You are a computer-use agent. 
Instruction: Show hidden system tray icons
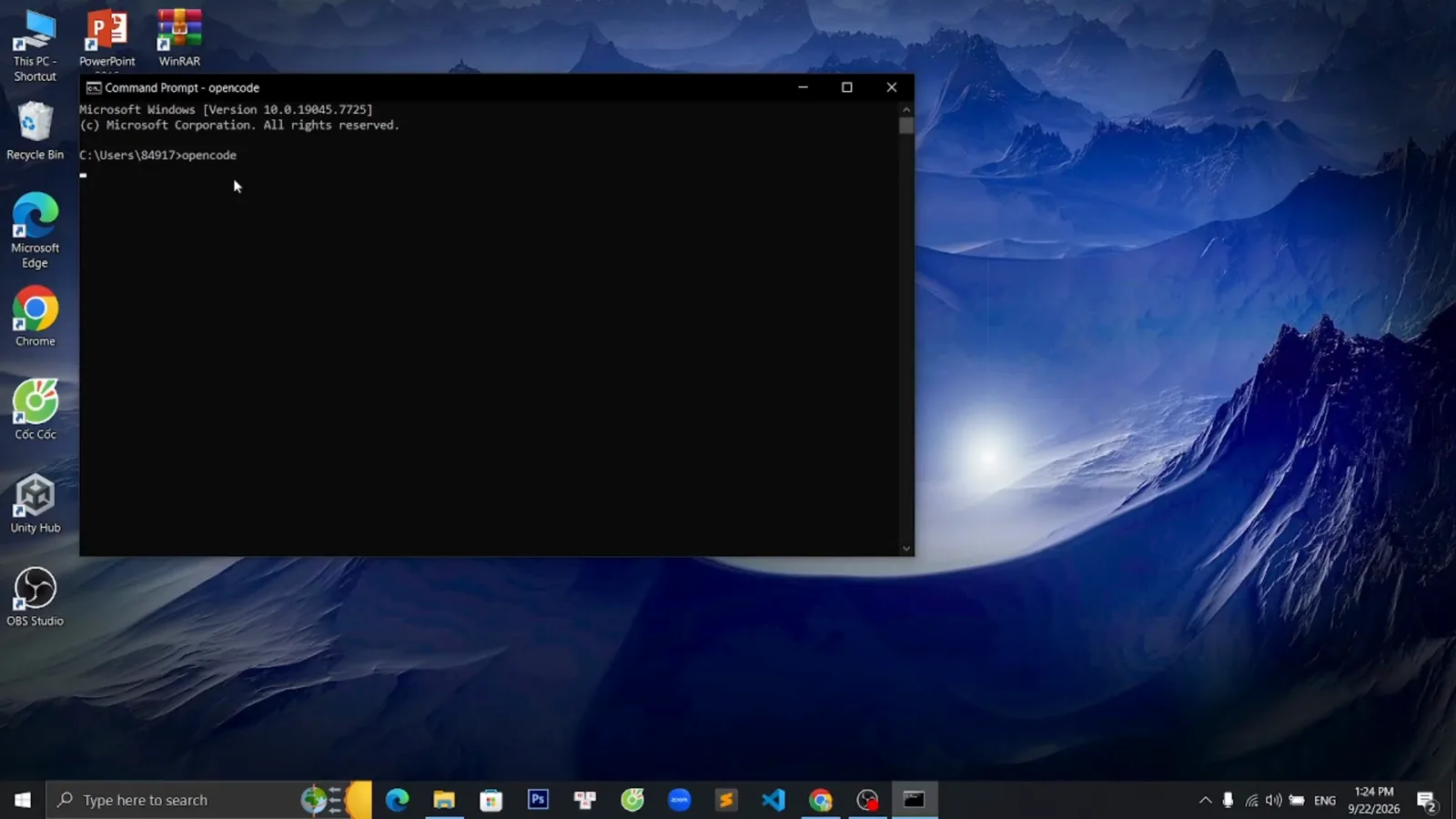click(1205, 800)
